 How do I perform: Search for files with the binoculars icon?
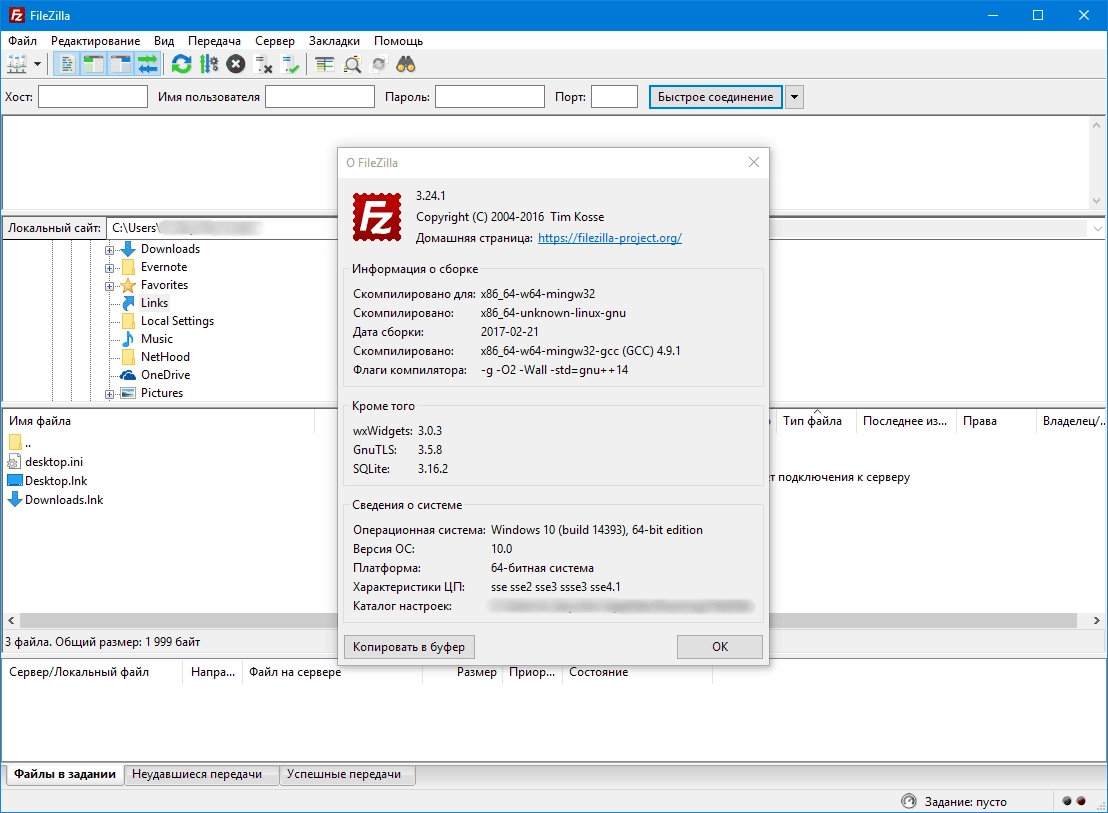406,65
